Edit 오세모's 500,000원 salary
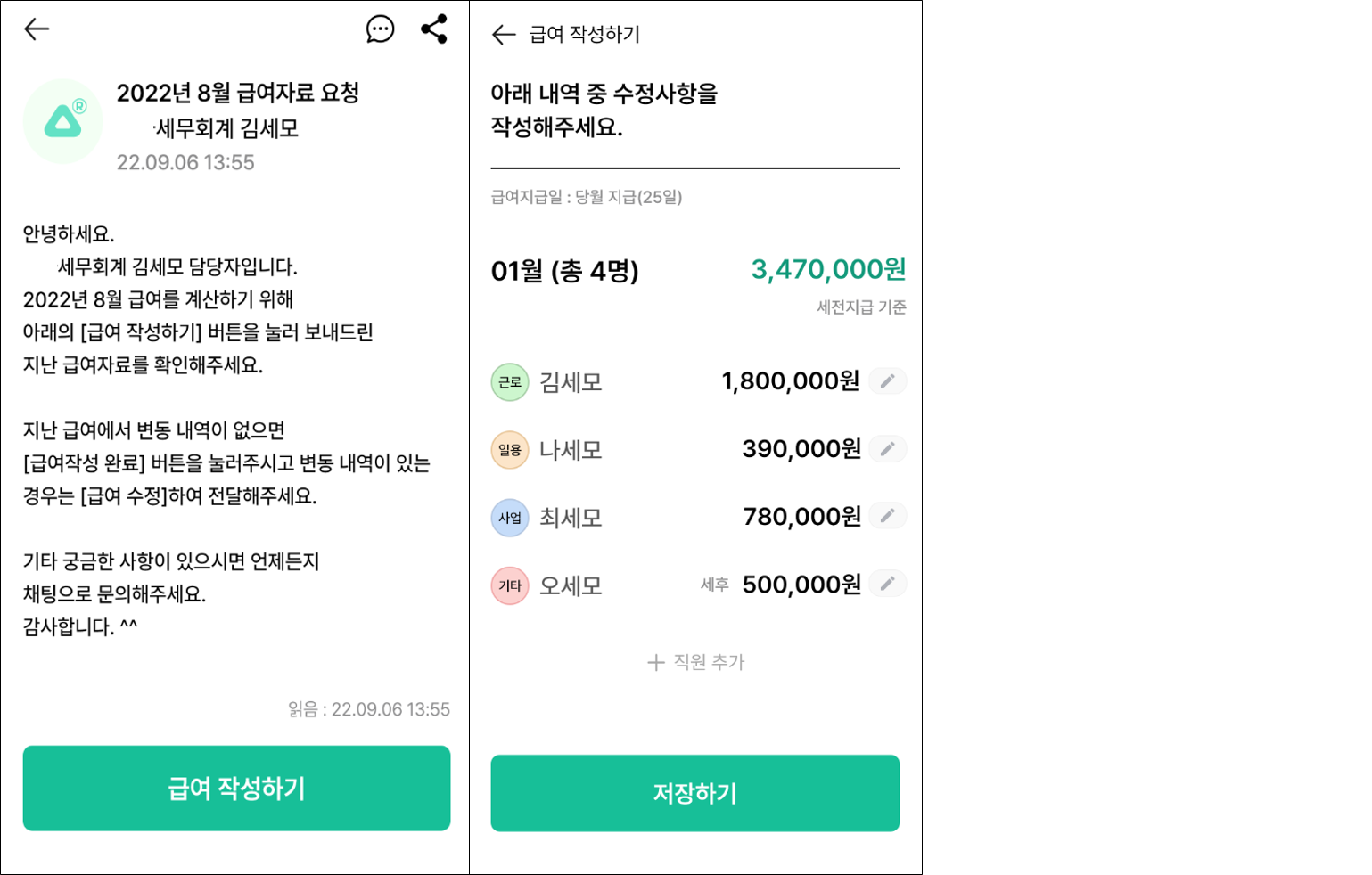Image resolution: width=1372 pixels, height=875 pixels. tap(888, 584)
